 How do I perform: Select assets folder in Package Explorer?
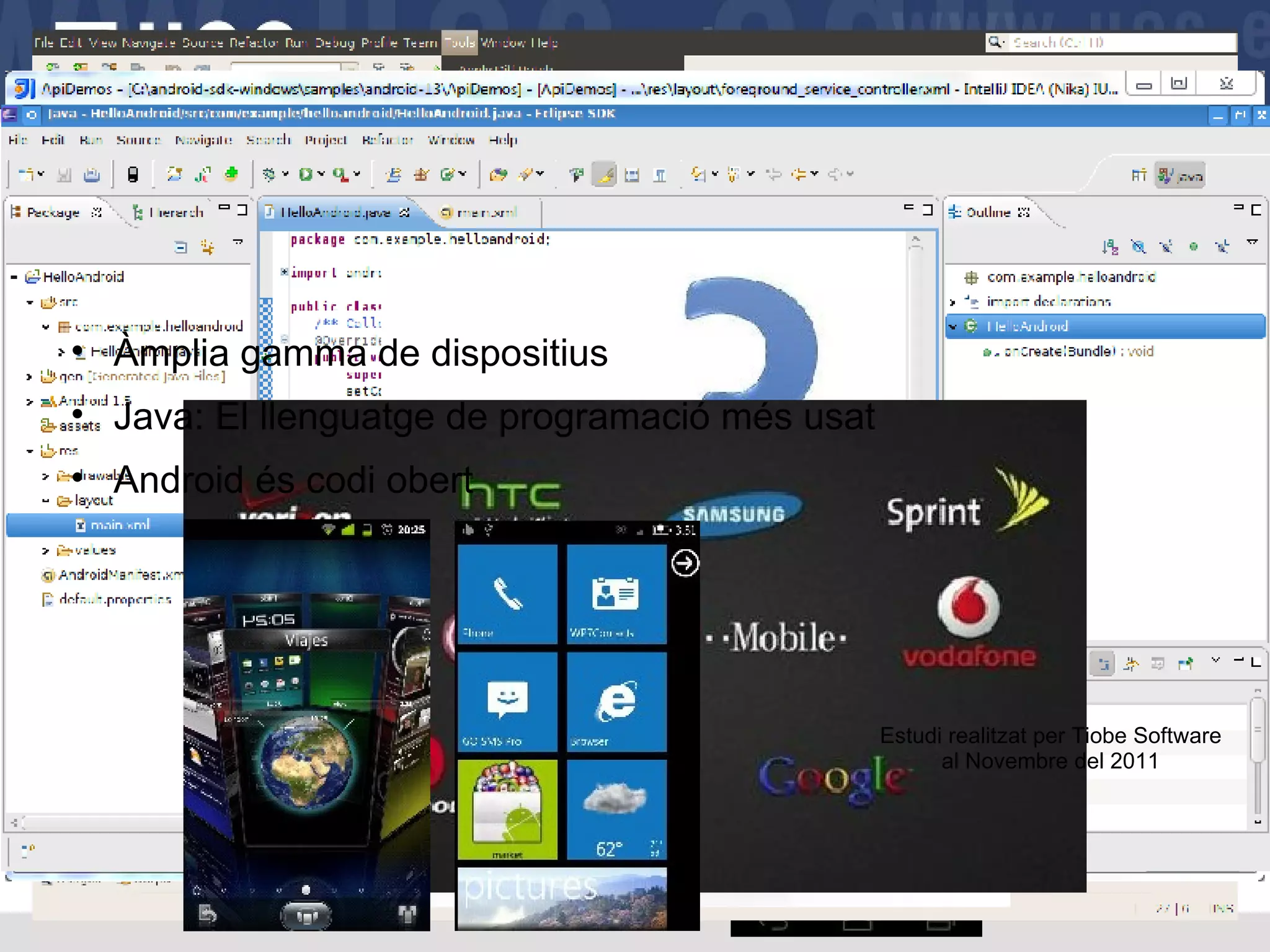(x=71, y=426)
